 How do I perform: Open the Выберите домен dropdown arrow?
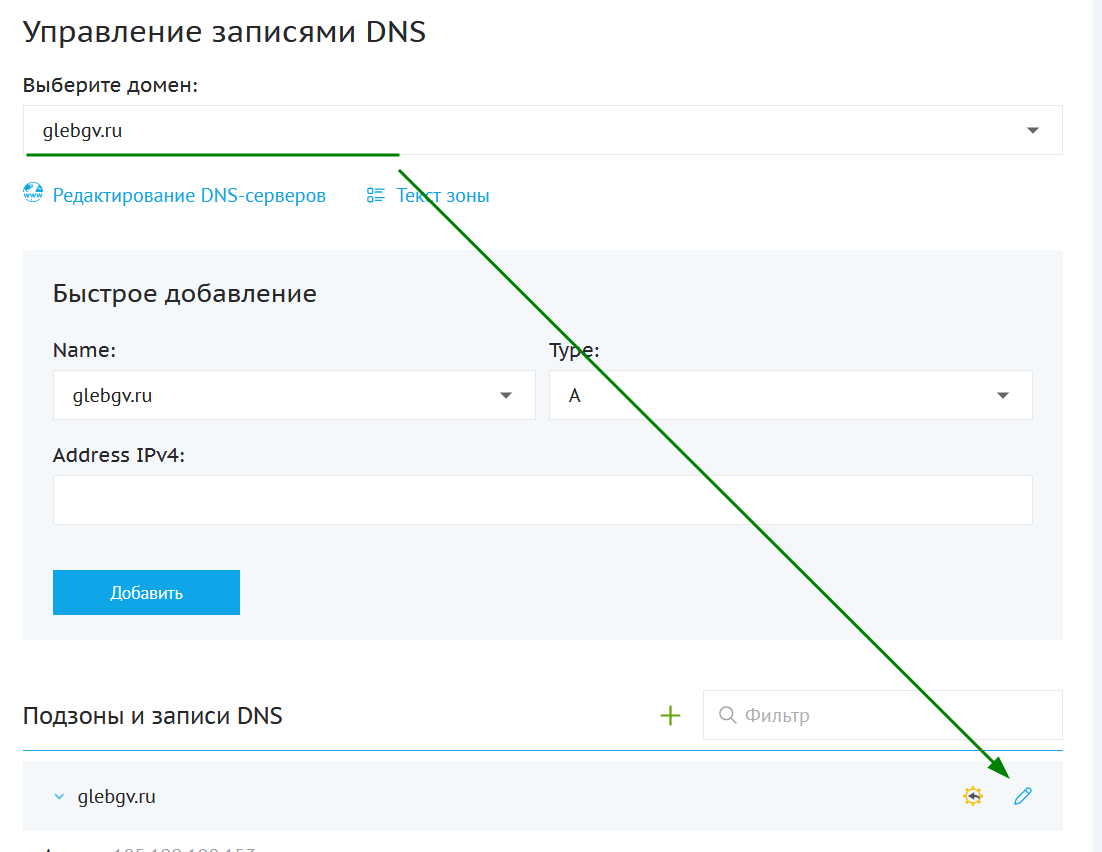point(1033,130)
